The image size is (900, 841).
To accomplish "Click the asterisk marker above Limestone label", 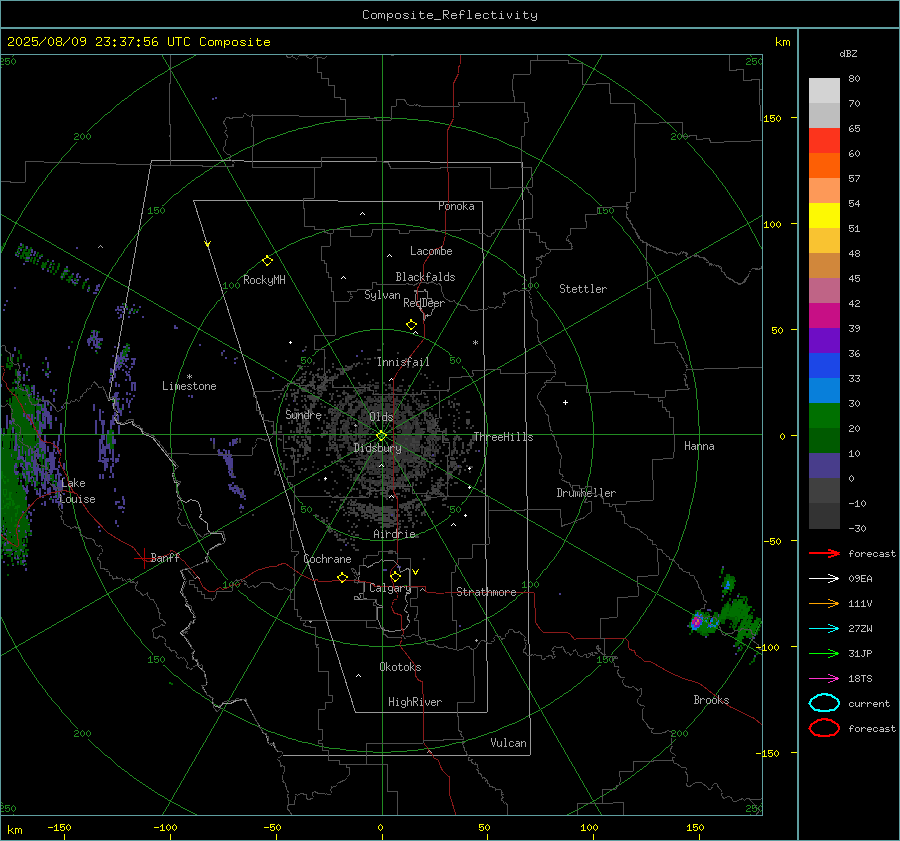I will coord(189,377).
